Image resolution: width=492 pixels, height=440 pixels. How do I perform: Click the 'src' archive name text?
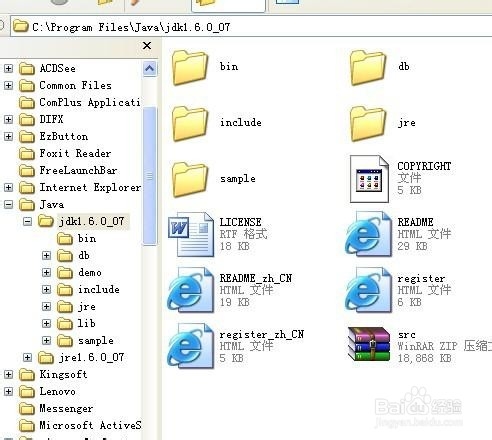(407, 334)
